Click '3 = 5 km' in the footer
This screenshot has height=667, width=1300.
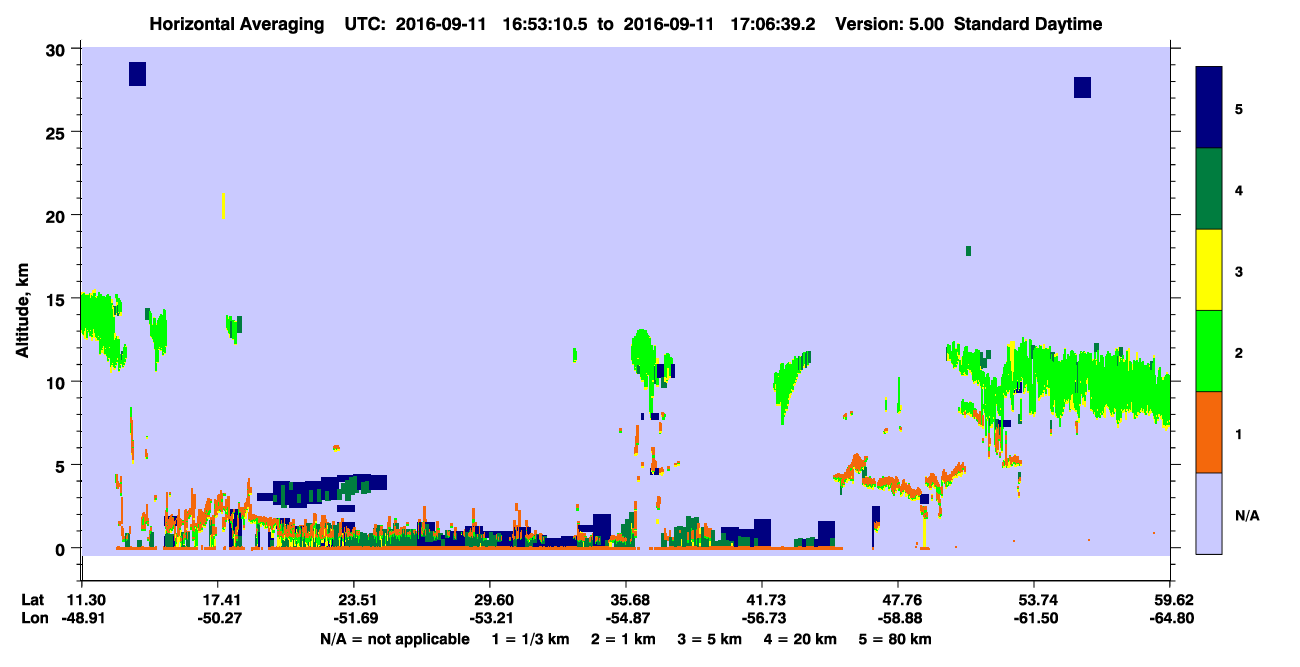point(709,639)
